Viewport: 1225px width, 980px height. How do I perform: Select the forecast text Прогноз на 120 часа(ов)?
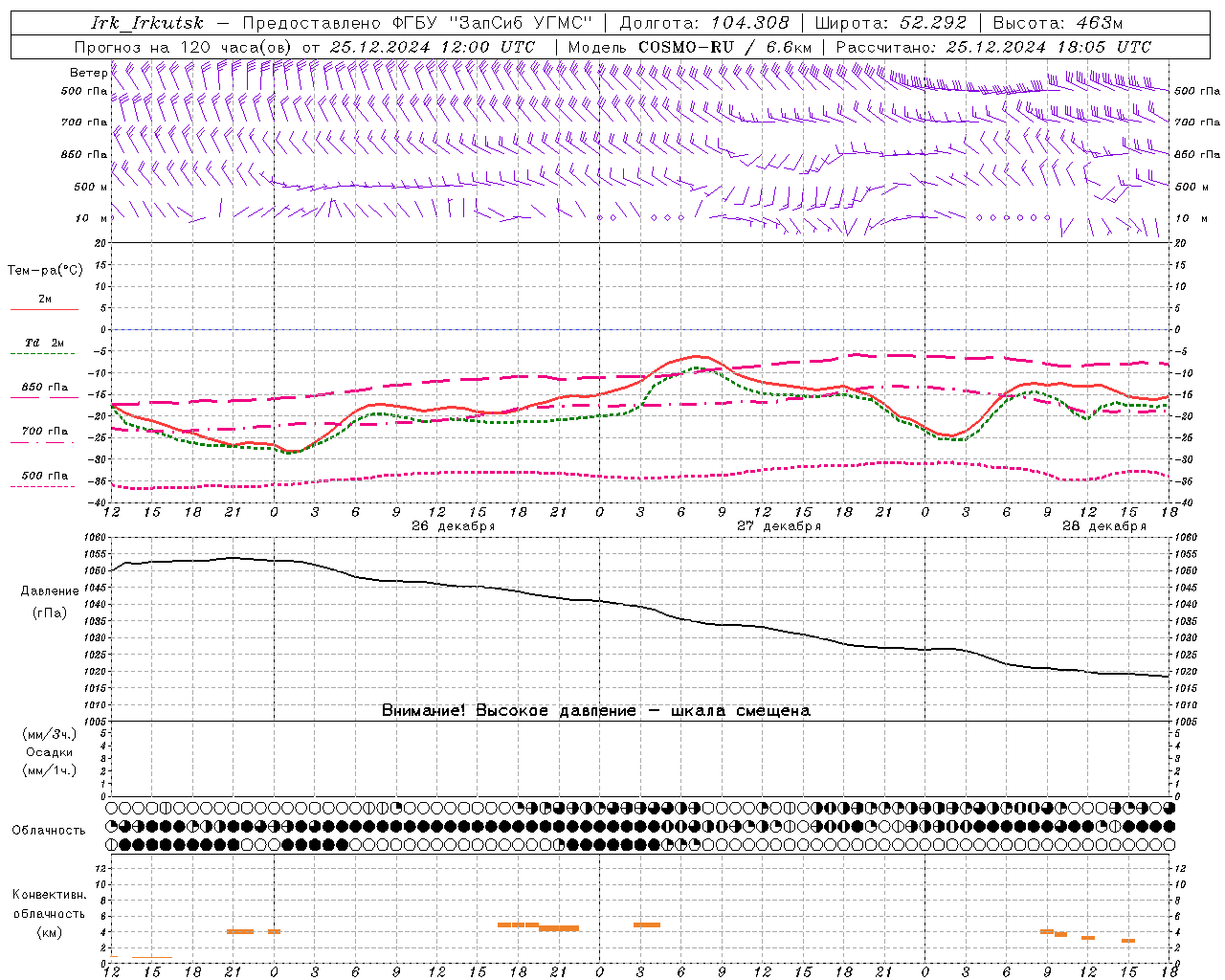(x=185, y=47)
